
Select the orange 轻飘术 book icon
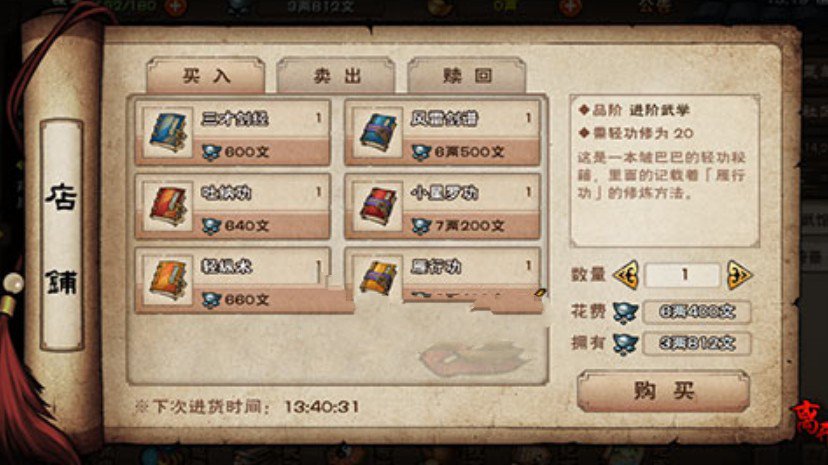tap(168, 280)
